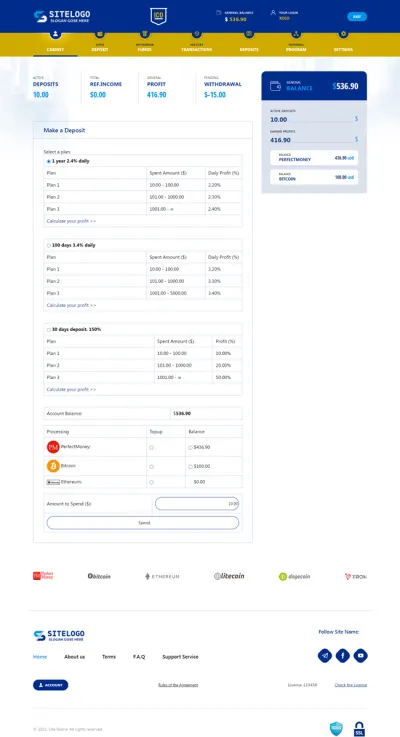Click the Bitcoin logo in payment strip
Viewport: 400px width, 737px height.
pyautogui.click(x=99, y=576)
